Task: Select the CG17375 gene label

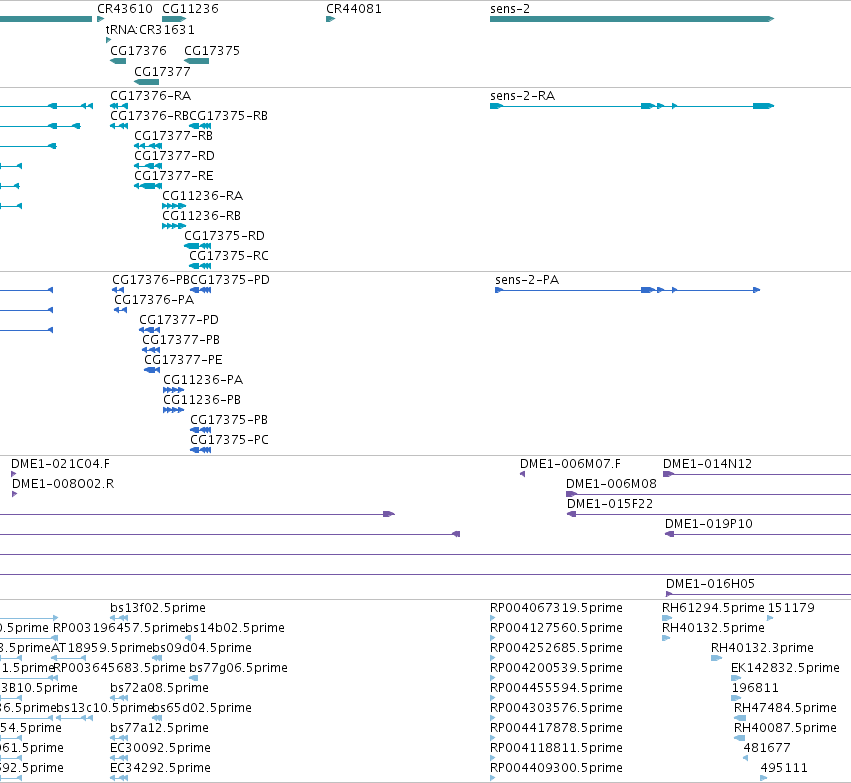Action: pos(212,50)
